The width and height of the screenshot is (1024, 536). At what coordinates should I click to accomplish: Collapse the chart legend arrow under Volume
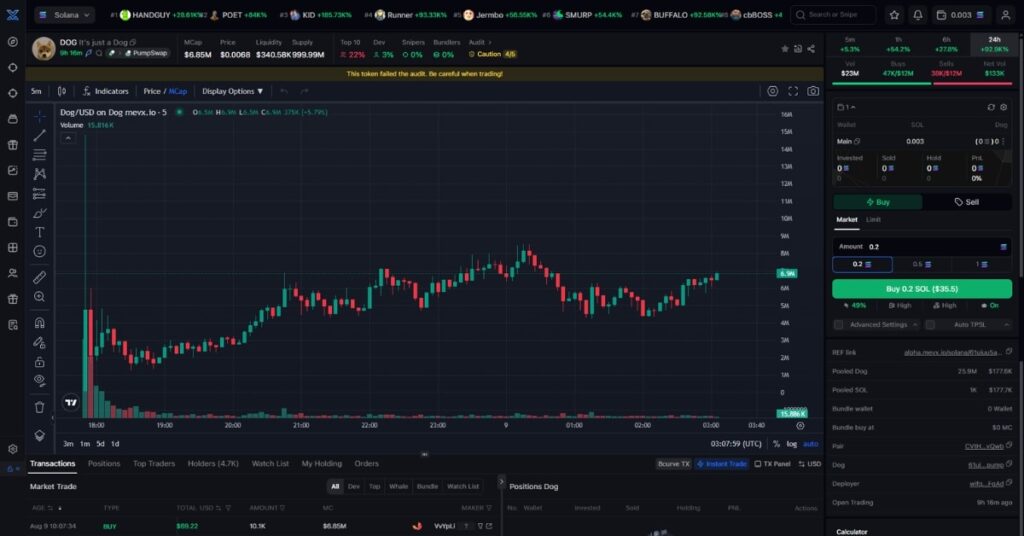click(x=68, y=138)
